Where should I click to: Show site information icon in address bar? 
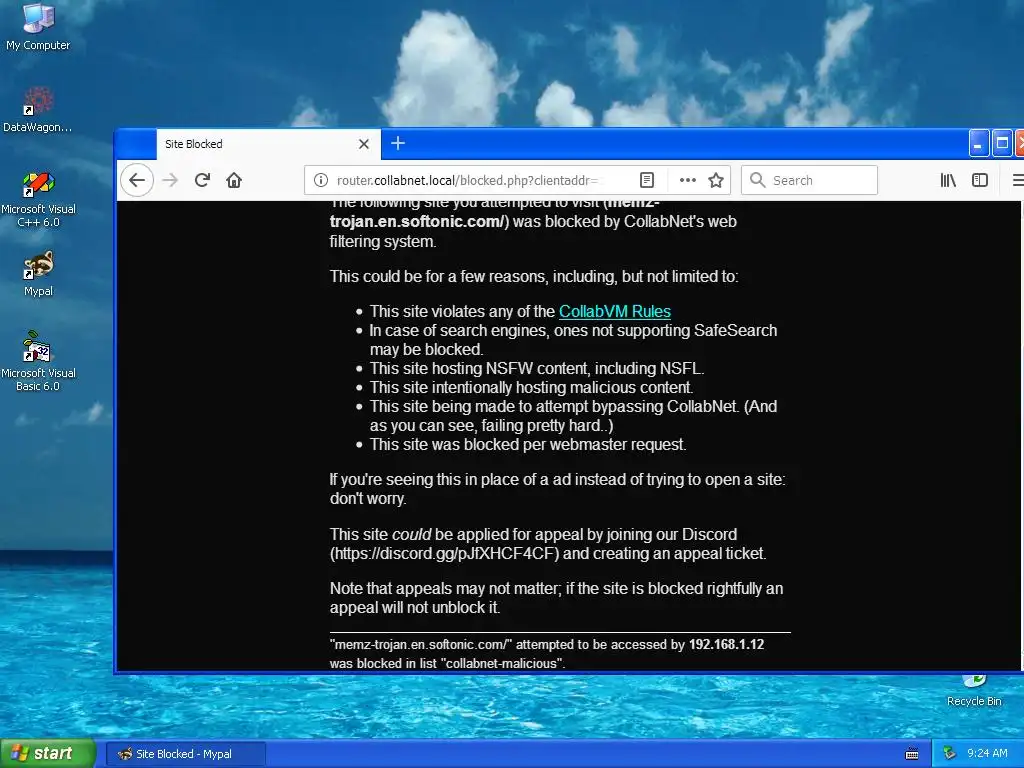coord(321,180)
